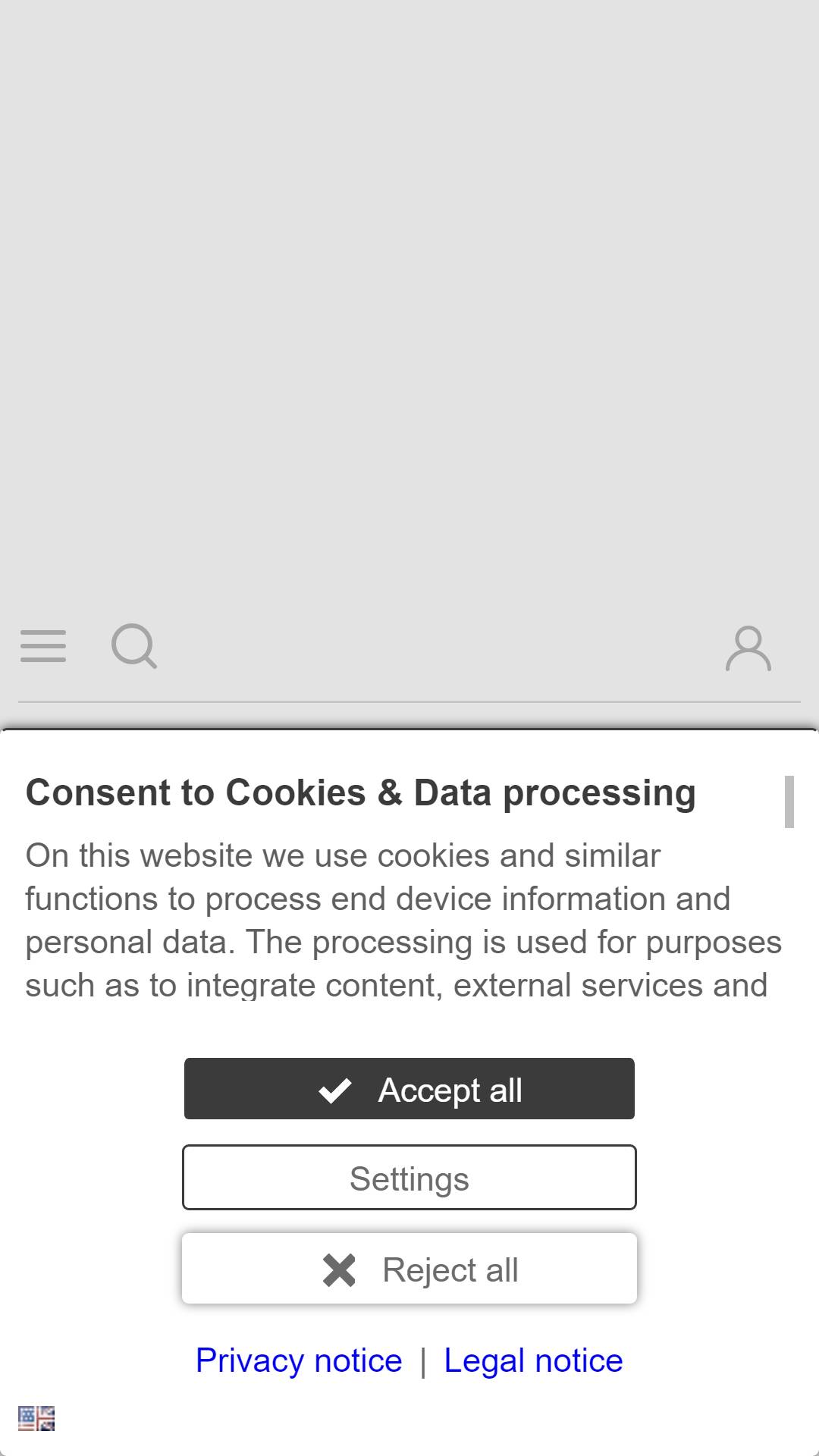Open the Legal notice link
The width and height of the screenshot is (819, 1456).
[x=533, y=1360]
